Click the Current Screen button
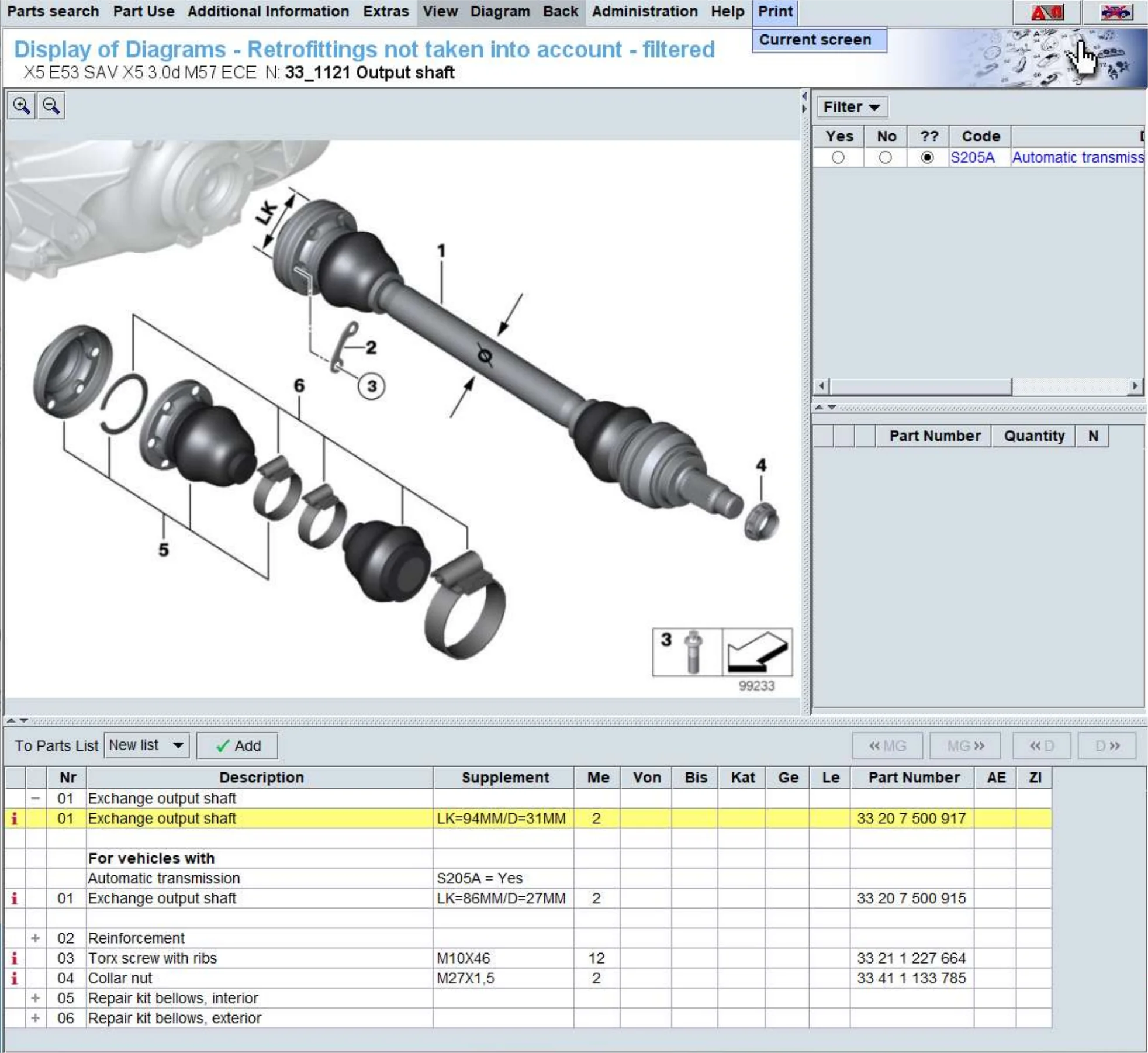This screenshot has width=1148, height=1053. tap(815, 39)
